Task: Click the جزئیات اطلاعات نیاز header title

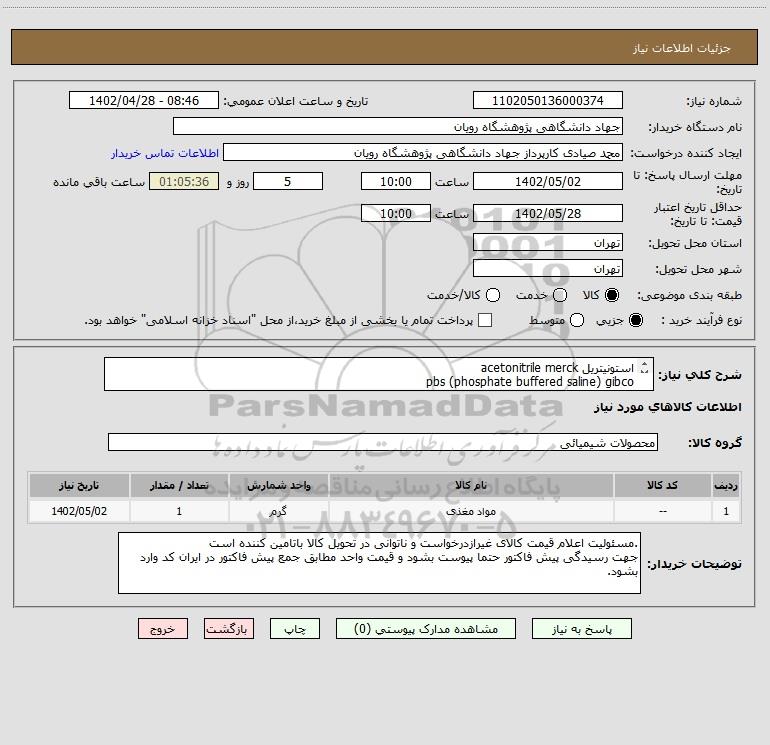Action: click(x=682, y=48)
